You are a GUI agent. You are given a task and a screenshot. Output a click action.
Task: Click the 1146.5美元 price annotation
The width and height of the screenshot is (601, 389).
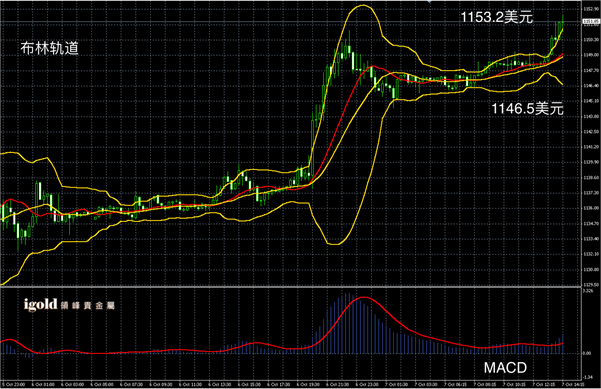coord(527,108)
